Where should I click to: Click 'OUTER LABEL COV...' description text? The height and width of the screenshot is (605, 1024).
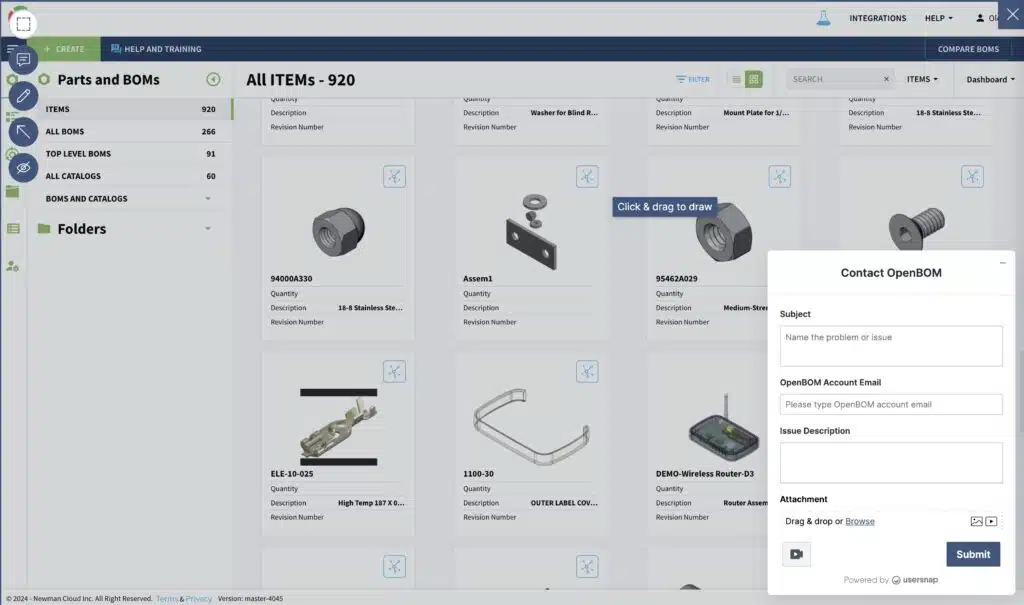coord(564,503)
